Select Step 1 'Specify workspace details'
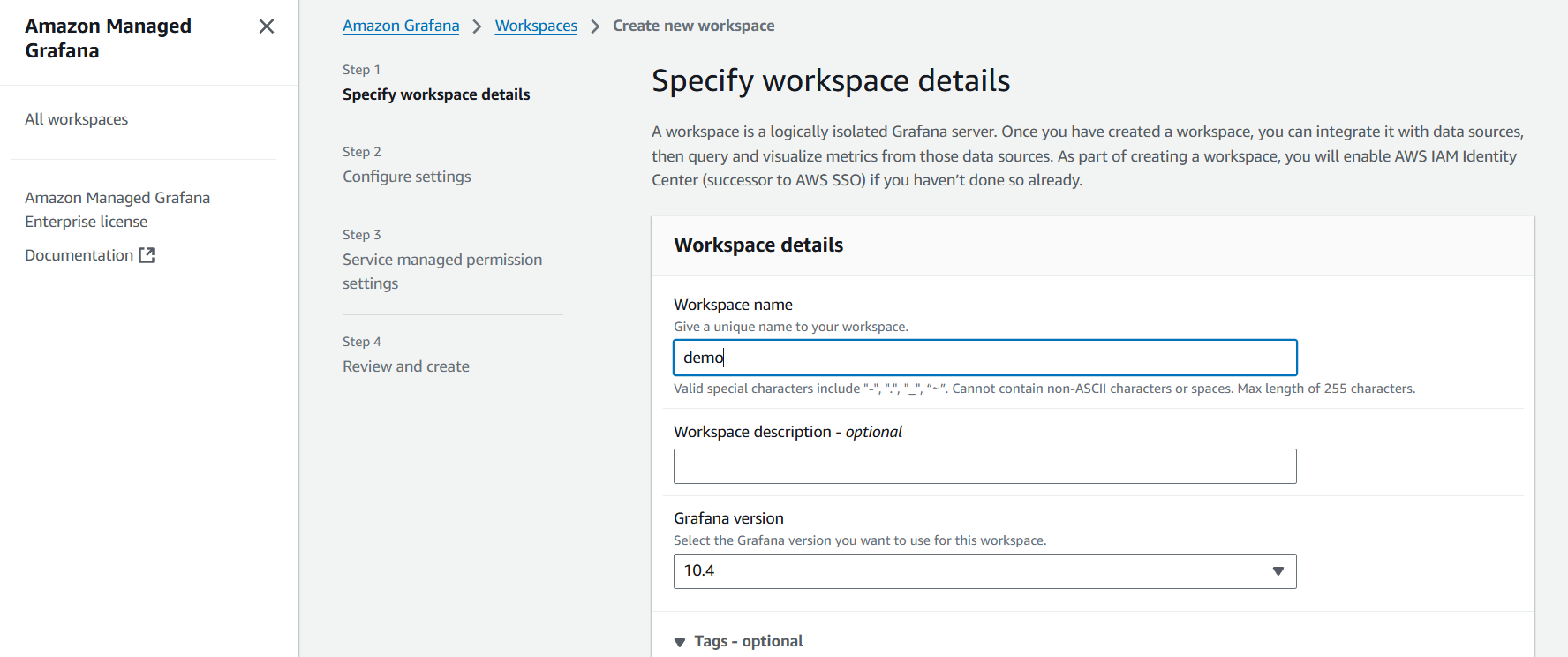Viewport: 1568px width, 657px height. tap(436, 94)
